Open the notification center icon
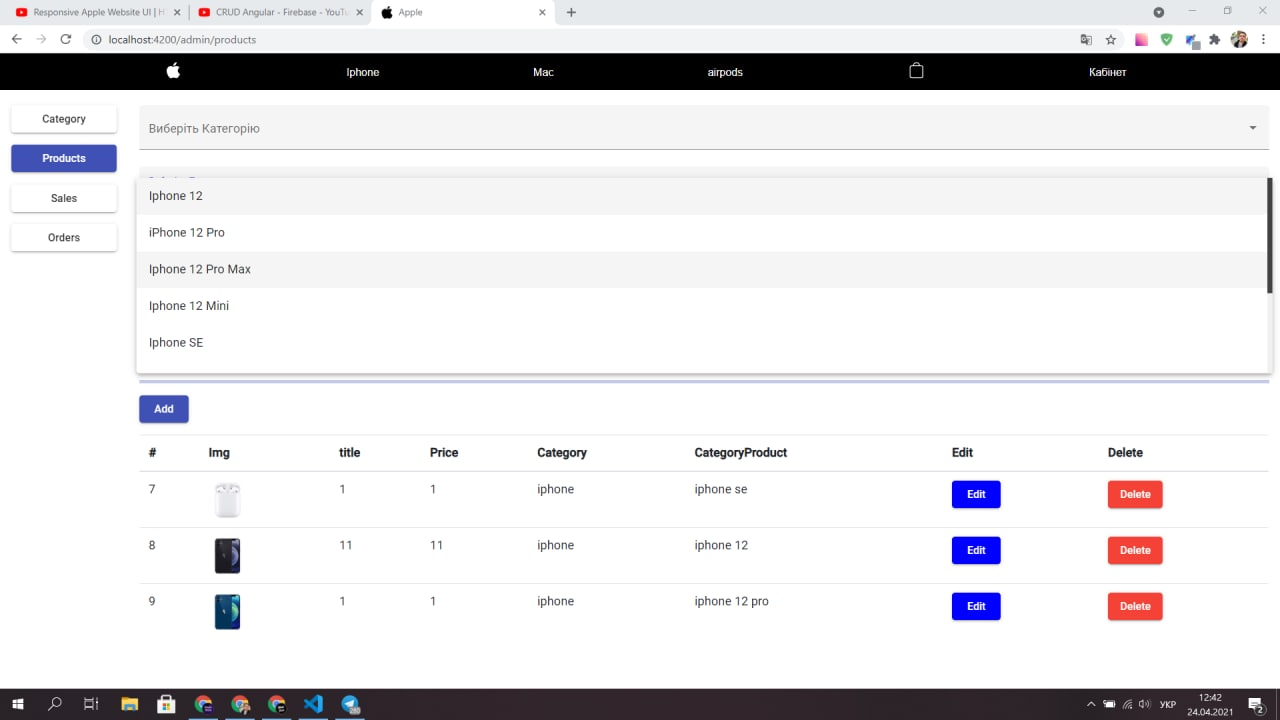The image size is (1280, 720). coord(1257,704)
